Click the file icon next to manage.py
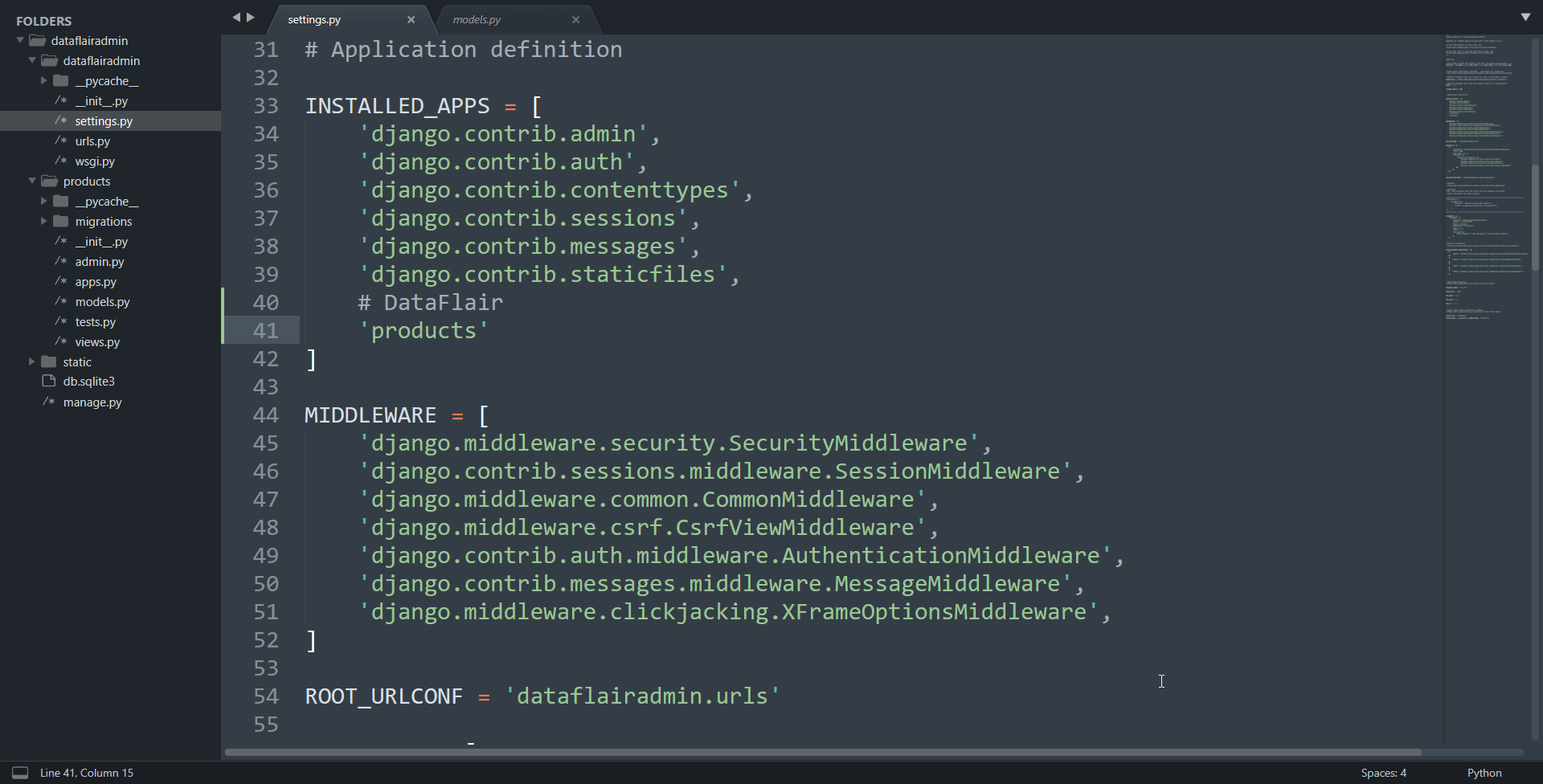The image size is (1543, 784). coord(47,402)
